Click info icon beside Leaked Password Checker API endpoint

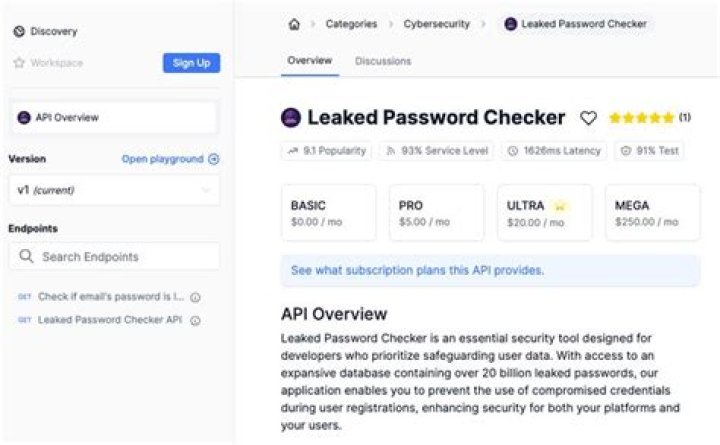(x=196, y=321)
